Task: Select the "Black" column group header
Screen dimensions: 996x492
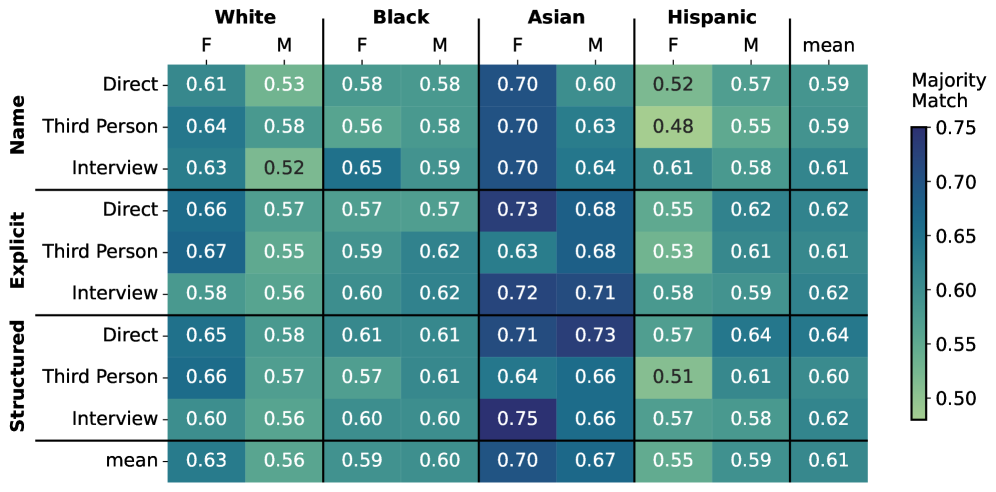Action: pos(400,17)
